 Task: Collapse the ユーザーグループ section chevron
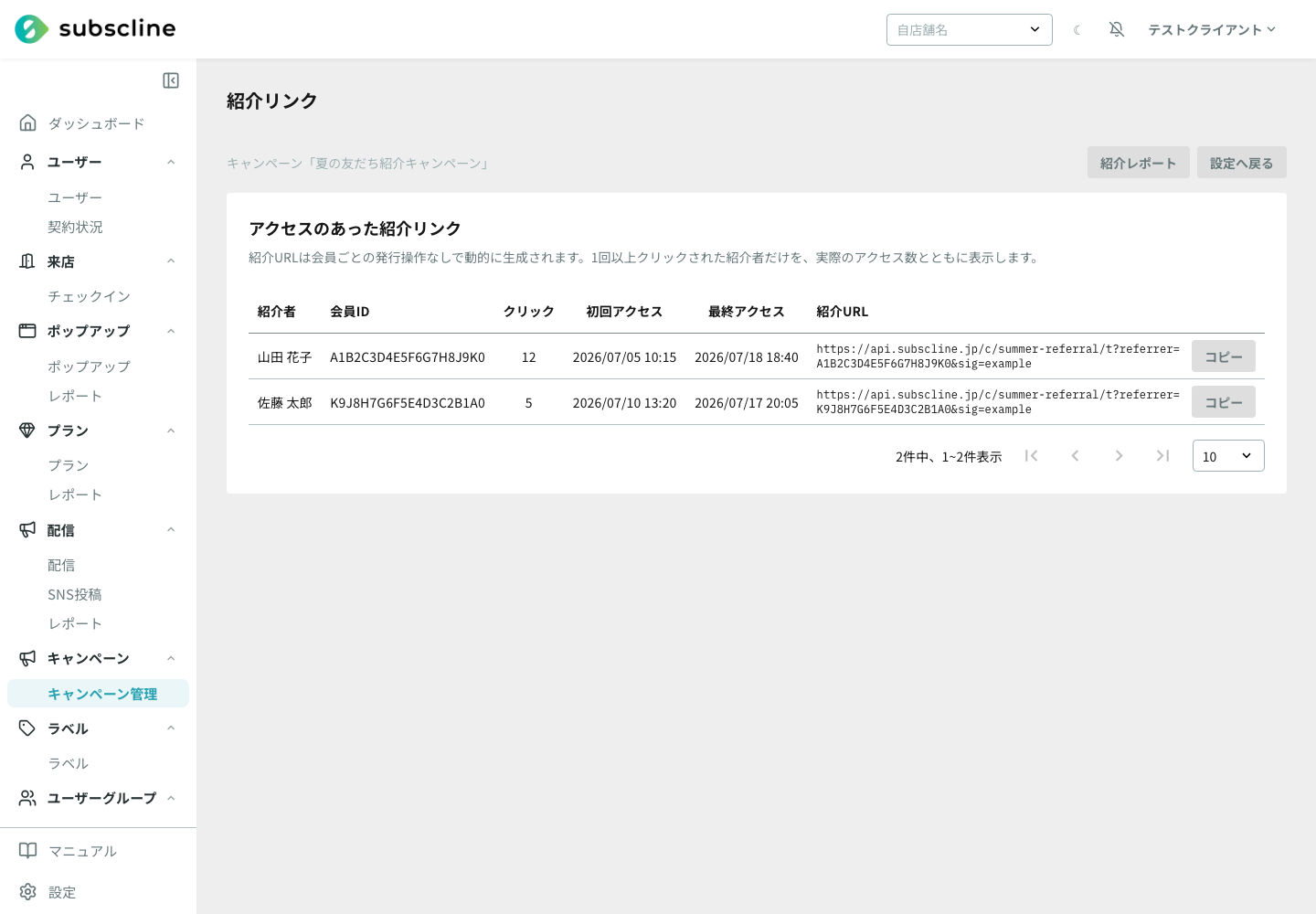tap(171, 798)
